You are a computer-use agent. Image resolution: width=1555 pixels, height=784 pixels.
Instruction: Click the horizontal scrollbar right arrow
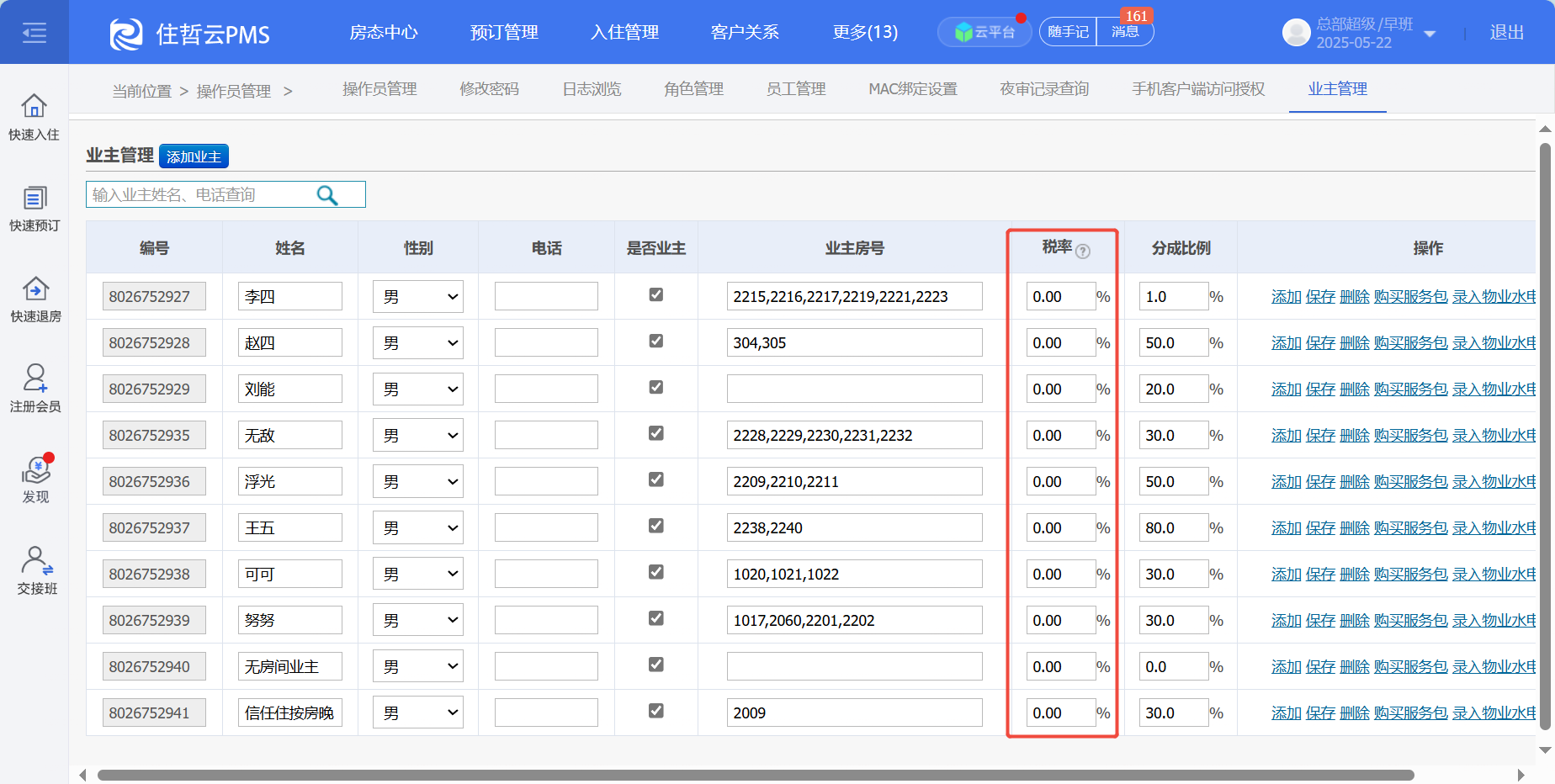(1521, 775)
